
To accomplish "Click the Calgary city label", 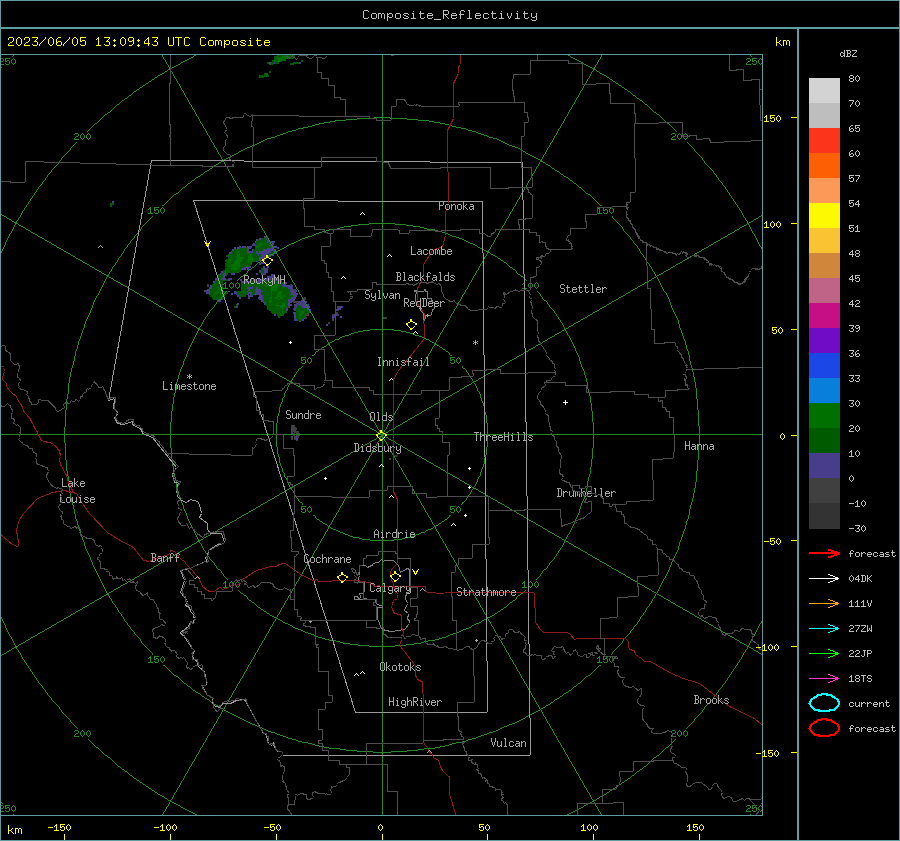I will click(390, 588).
